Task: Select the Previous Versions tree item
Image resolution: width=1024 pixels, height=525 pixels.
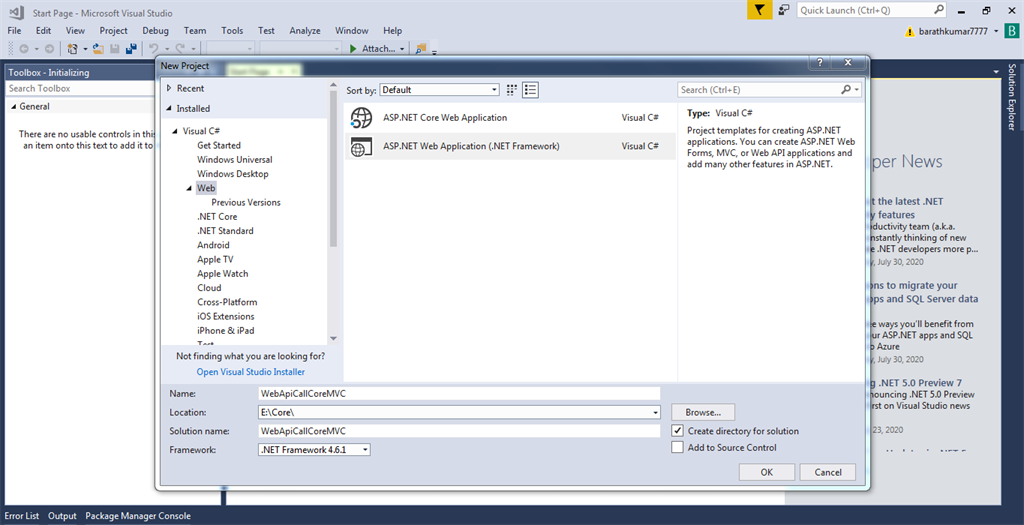Action: (246, 202)
